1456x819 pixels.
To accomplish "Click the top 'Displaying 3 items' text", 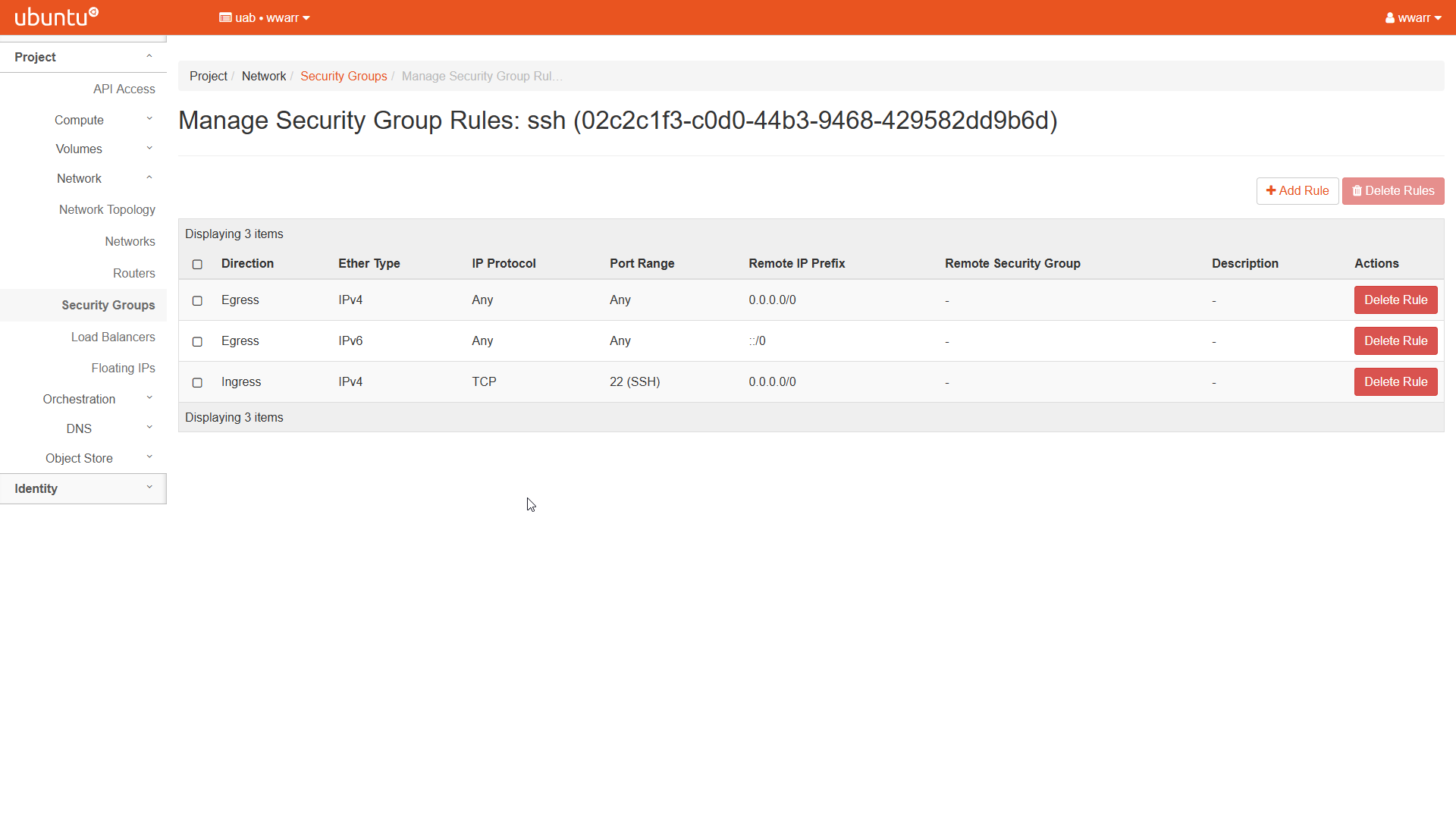I will [x=234, y=234].
